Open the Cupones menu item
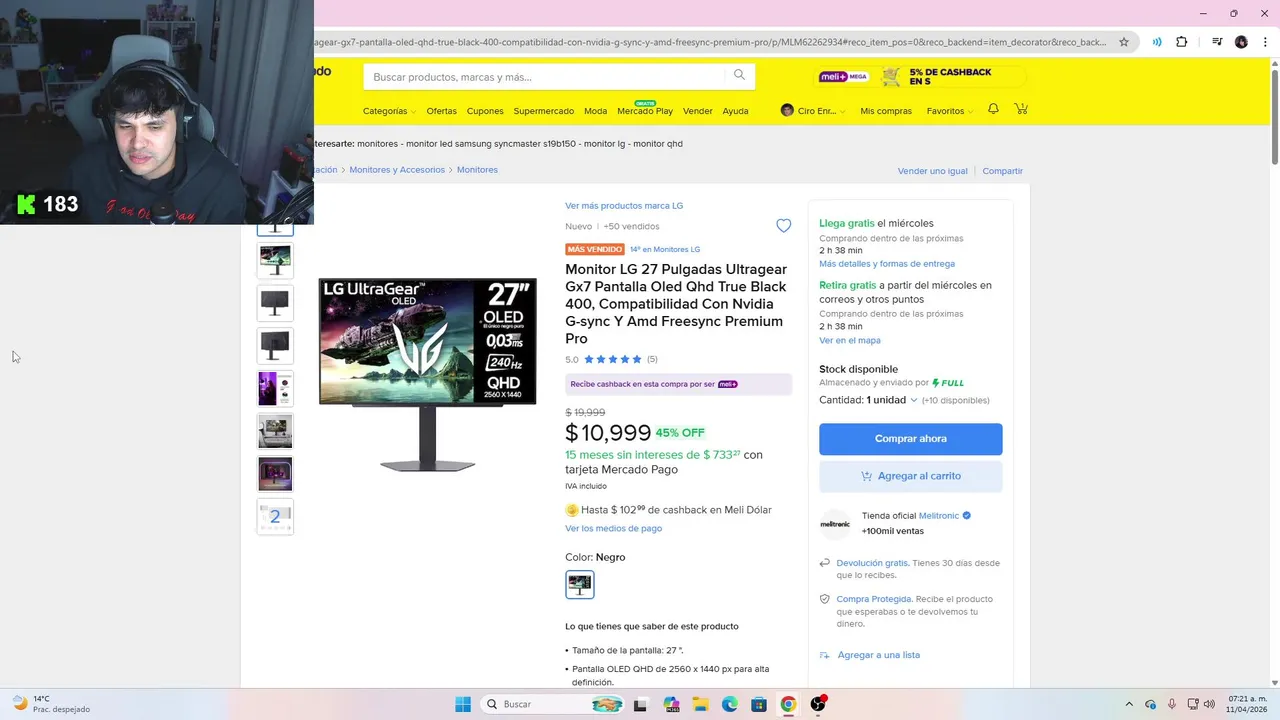Screen dimensions: 1280x720 [485, 111]
